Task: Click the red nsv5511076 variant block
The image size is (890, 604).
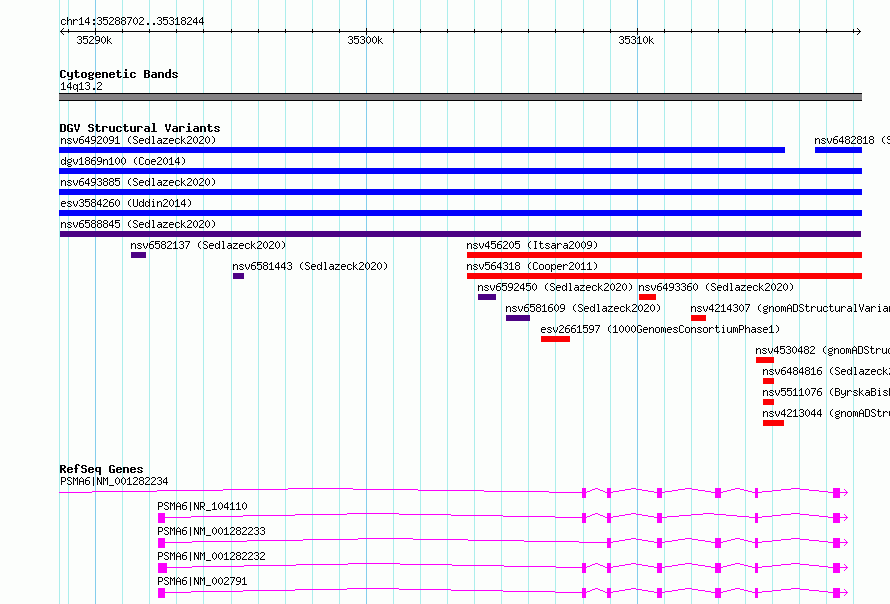Action: point(769,402)
